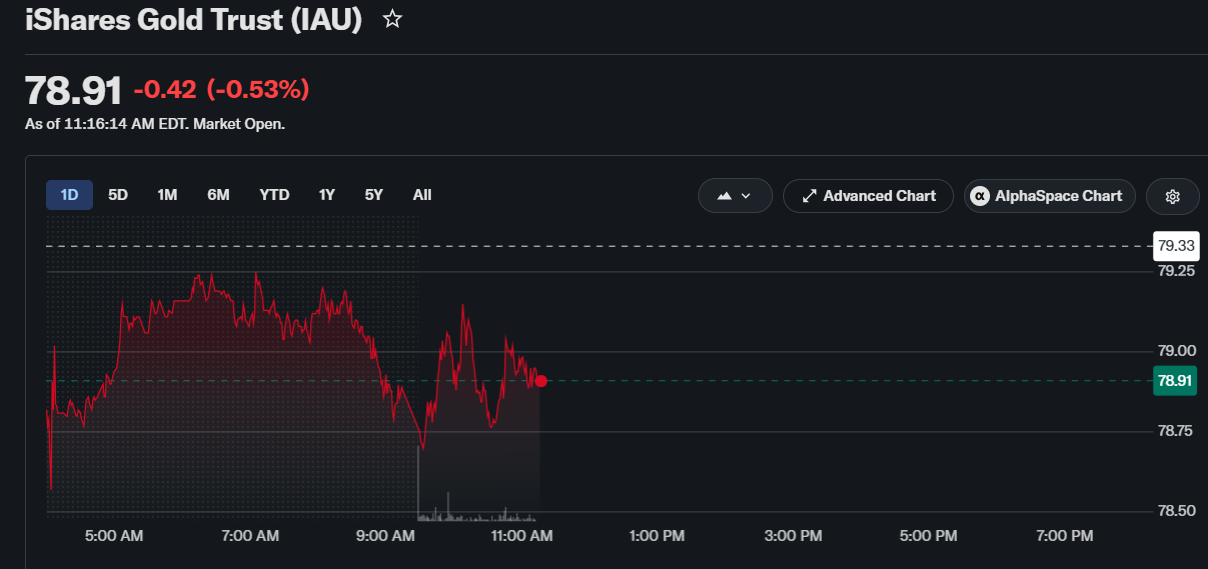This screenshot has width=1208, height=569.
Task: Open chart settings gear icon
Action: (x=1173, y=196)
